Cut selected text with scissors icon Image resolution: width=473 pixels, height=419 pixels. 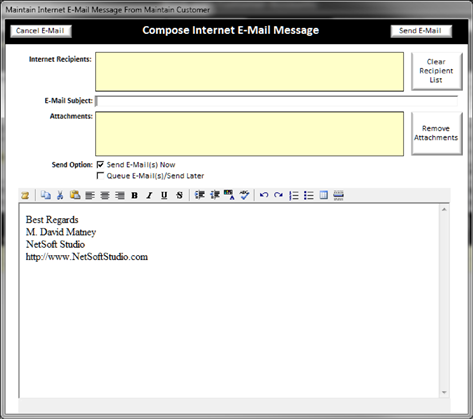(x=60, y=195)
